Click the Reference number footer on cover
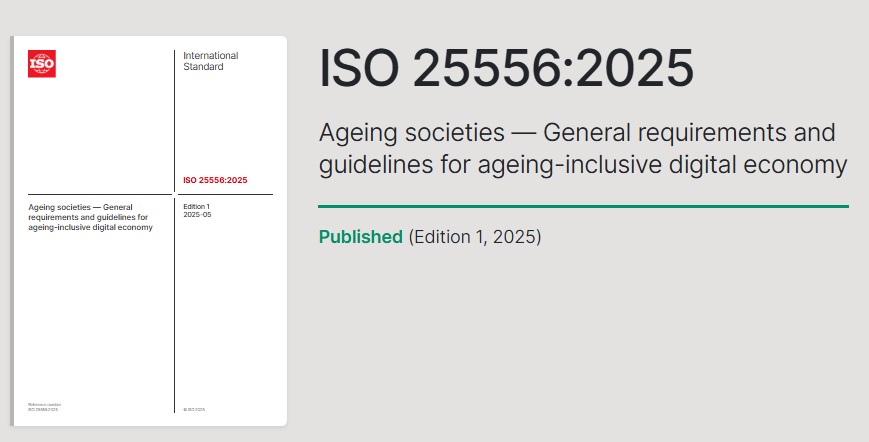 coord(44,407)
